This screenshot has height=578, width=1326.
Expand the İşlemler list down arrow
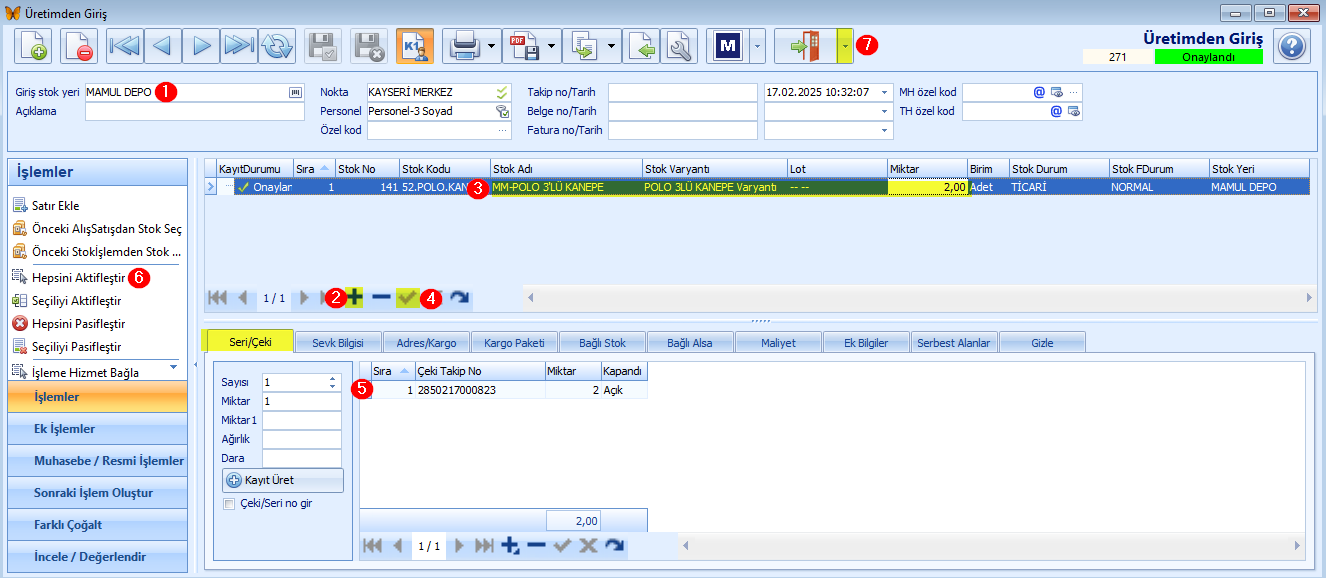click(173, 367)
